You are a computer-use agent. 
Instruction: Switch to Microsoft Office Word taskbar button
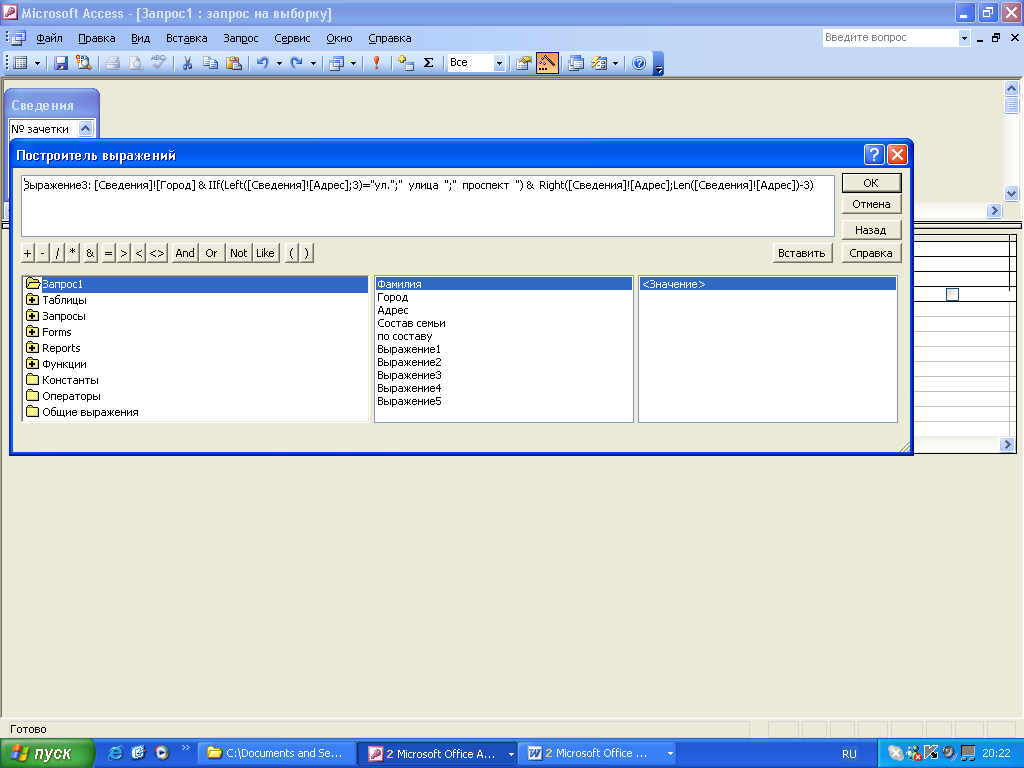tap(594, 753)
